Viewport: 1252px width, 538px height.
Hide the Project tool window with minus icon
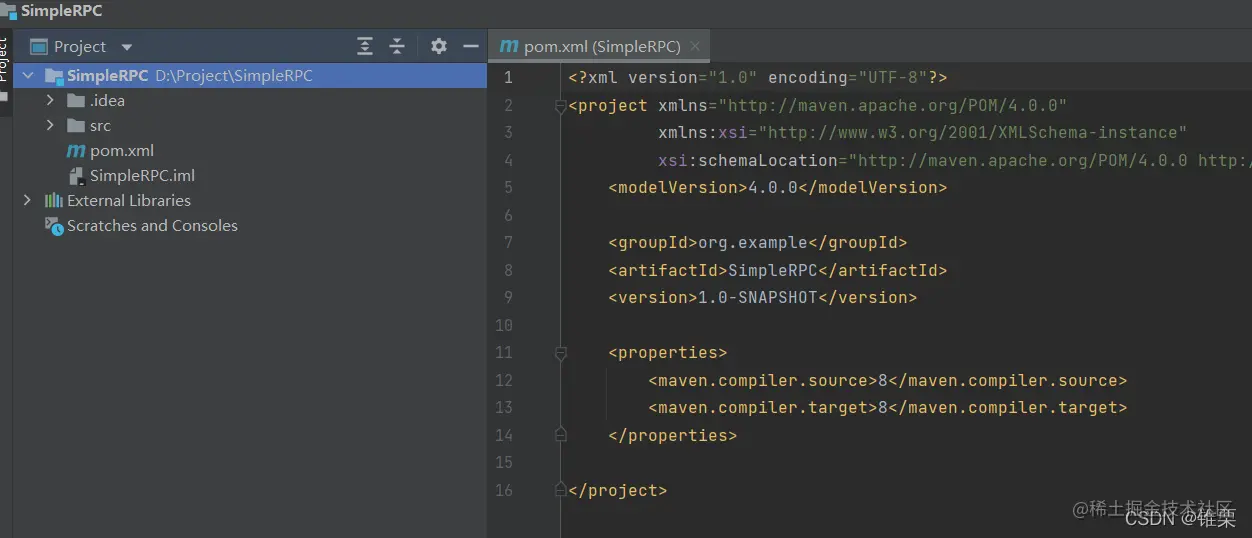[471, 46]
